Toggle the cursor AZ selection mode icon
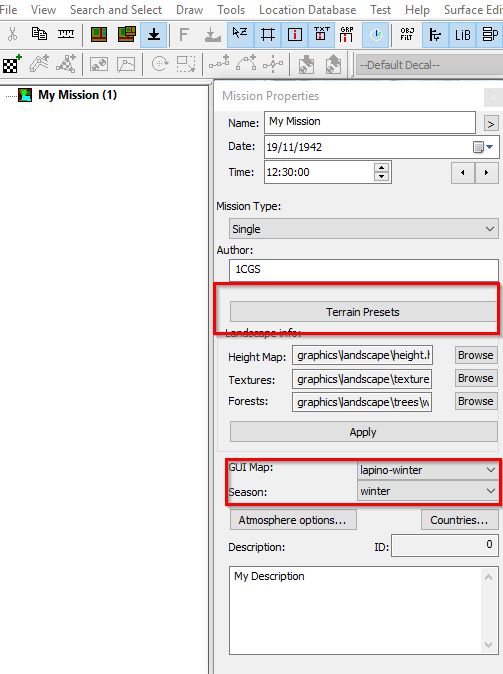 239,34
